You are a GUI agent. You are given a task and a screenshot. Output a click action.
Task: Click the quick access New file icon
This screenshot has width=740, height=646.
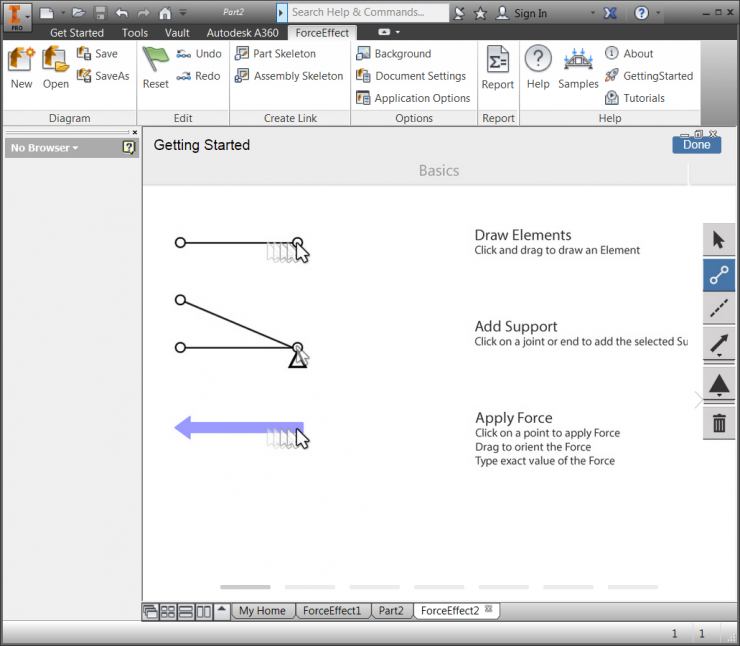point(46,13)
